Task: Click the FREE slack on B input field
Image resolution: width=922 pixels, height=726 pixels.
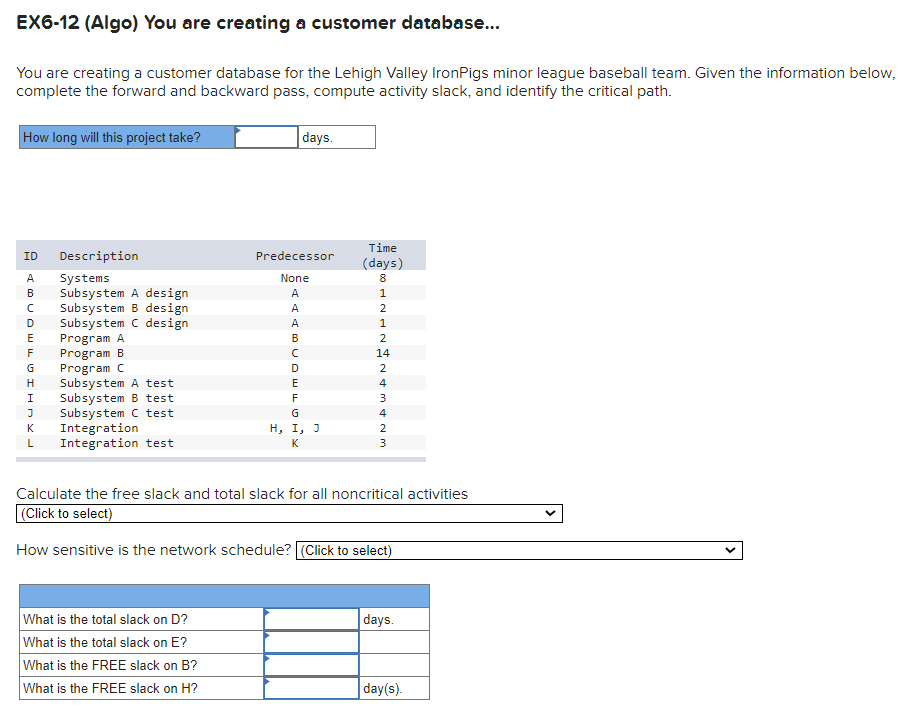Action: pos(311,665)
